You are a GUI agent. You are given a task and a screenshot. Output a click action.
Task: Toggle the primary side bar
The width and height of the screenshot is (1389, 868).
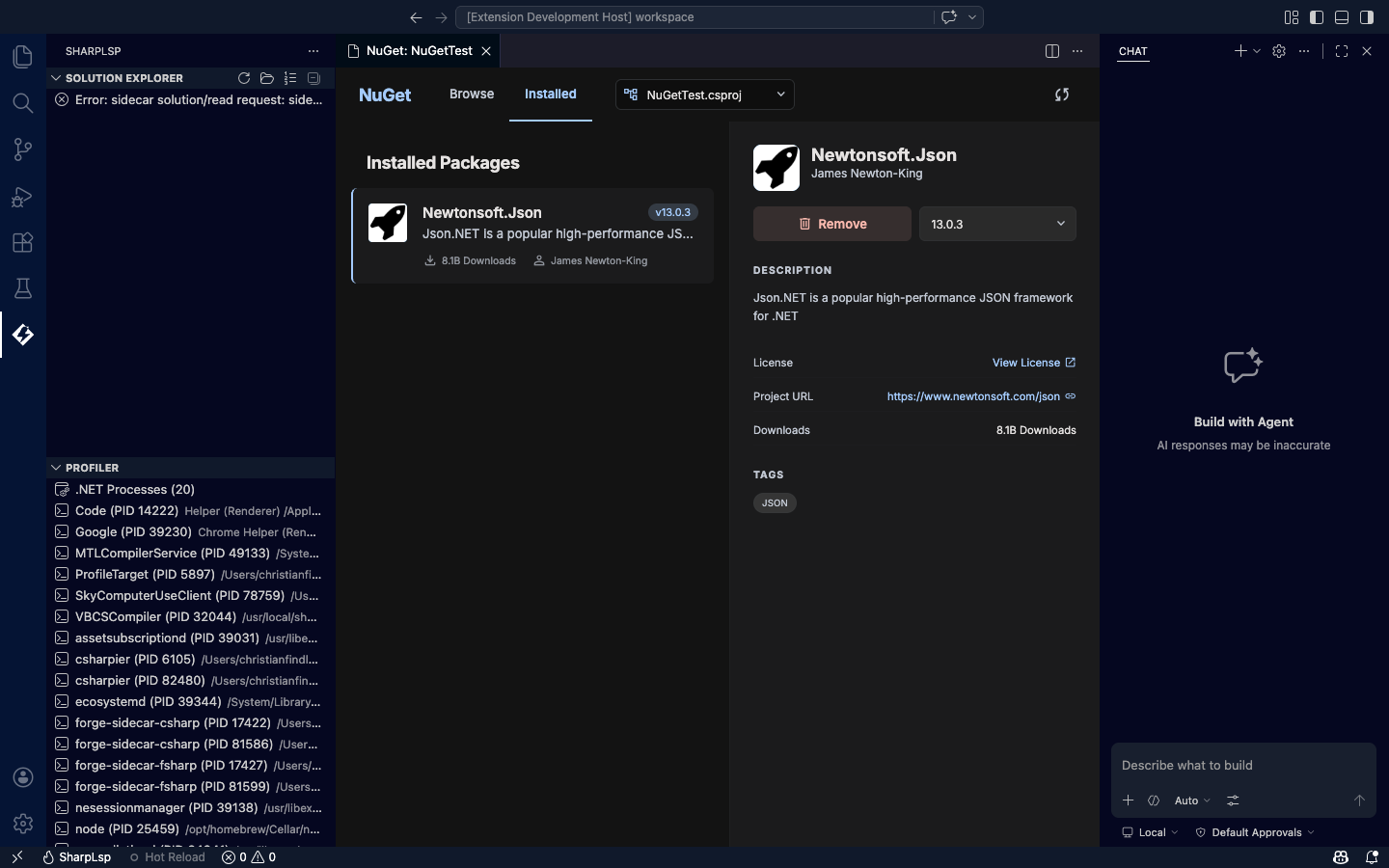[x=1317, y=17]
